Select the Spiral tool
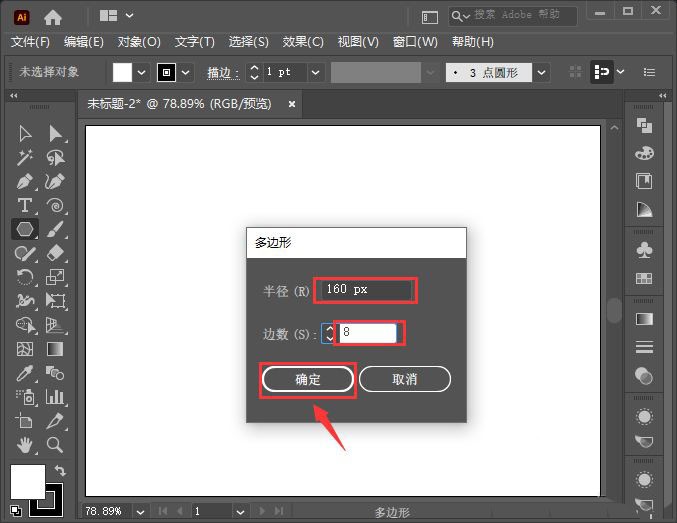677x523 pixels. point(55,206)
